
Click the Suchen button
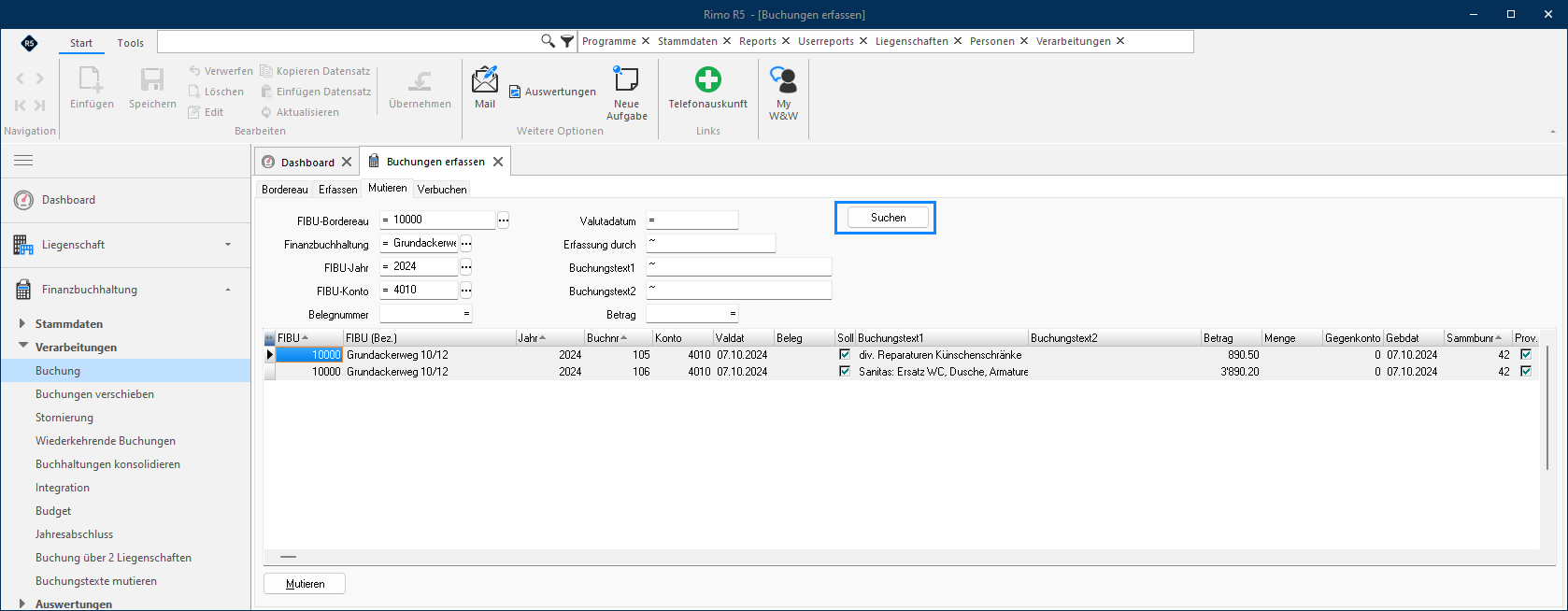click(x=889, y=218)
